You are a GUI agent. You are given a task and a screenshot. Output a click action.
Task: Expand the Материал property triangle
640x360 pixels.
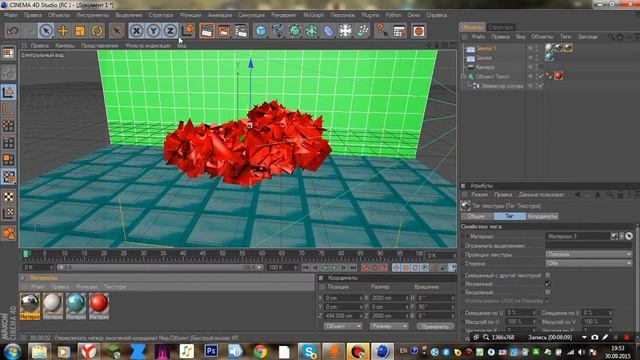click(x=467, y=236)
